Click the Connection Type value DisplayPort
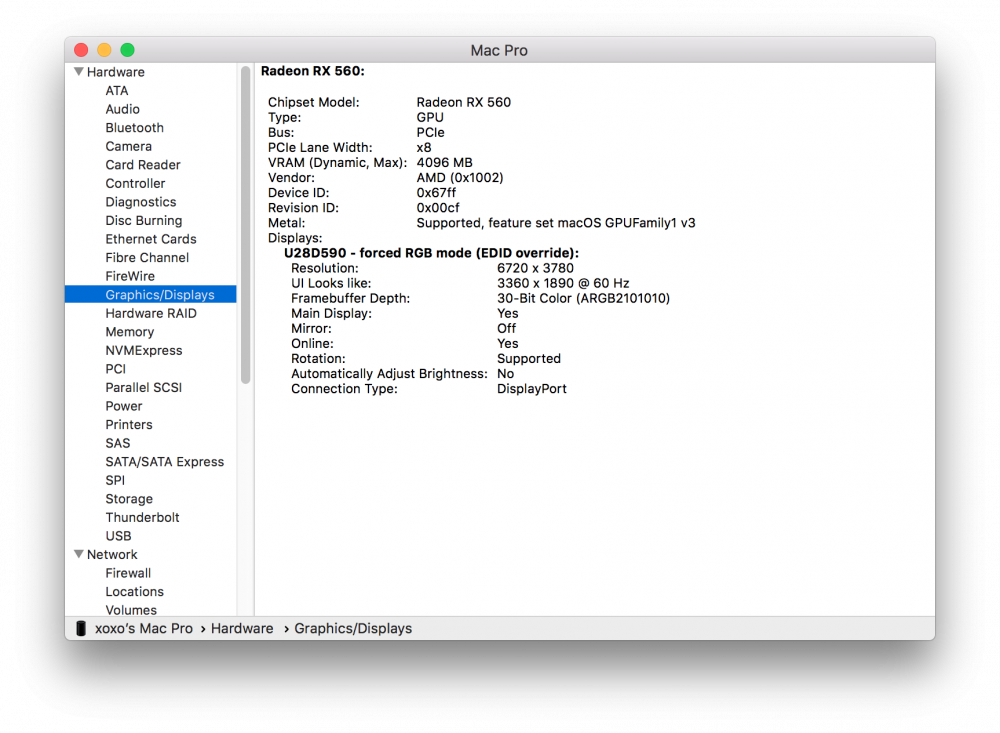The width and height of the screenshot is (1000, 733). click(x=532, y=389)
